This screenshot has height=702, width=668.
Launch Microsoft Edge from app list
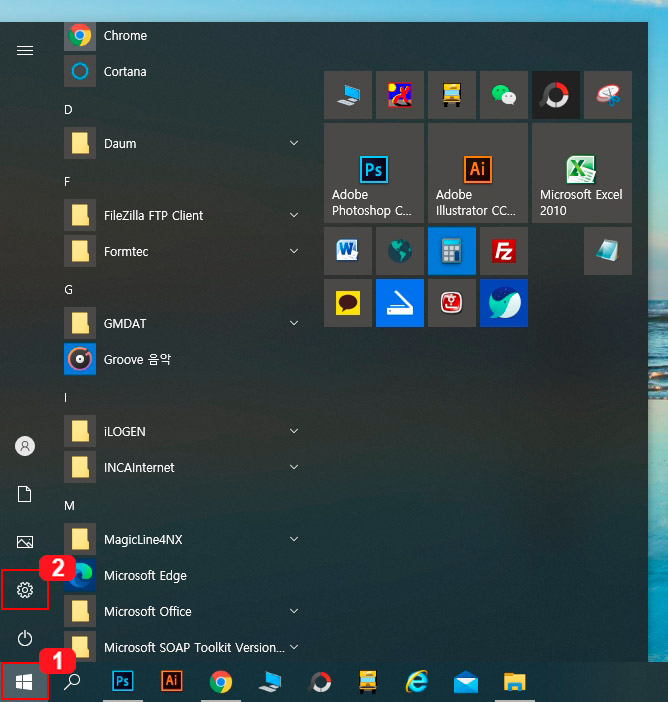181,575
